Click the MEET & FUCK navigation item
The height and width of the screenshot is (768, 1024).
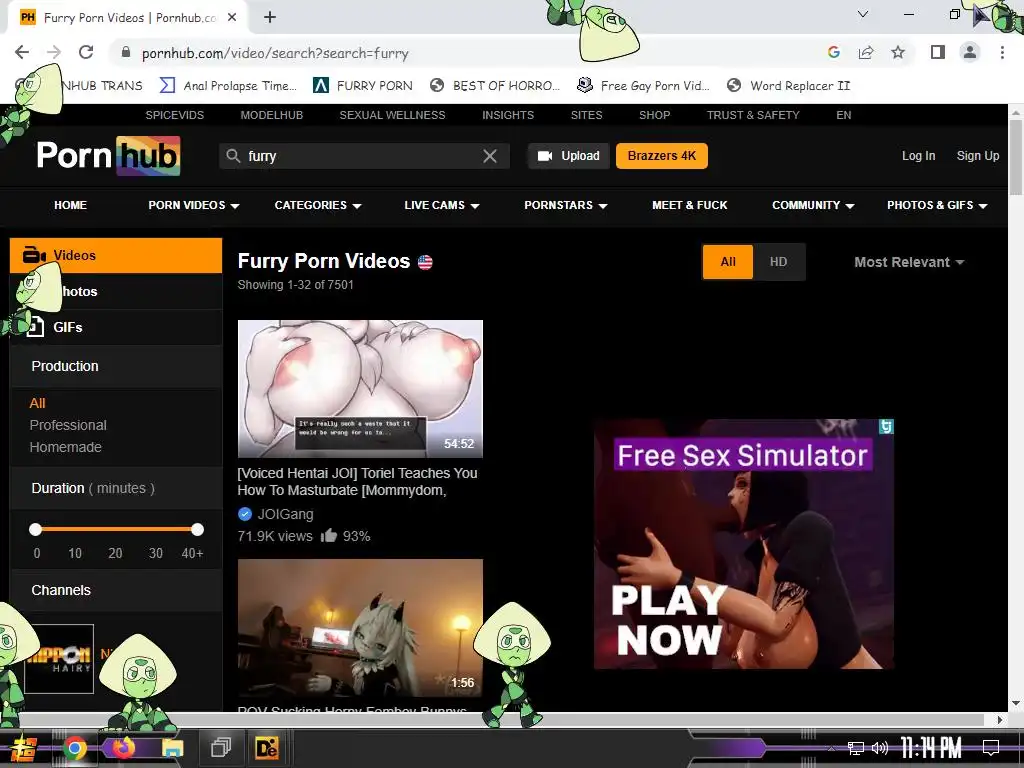tap(690, 205)
